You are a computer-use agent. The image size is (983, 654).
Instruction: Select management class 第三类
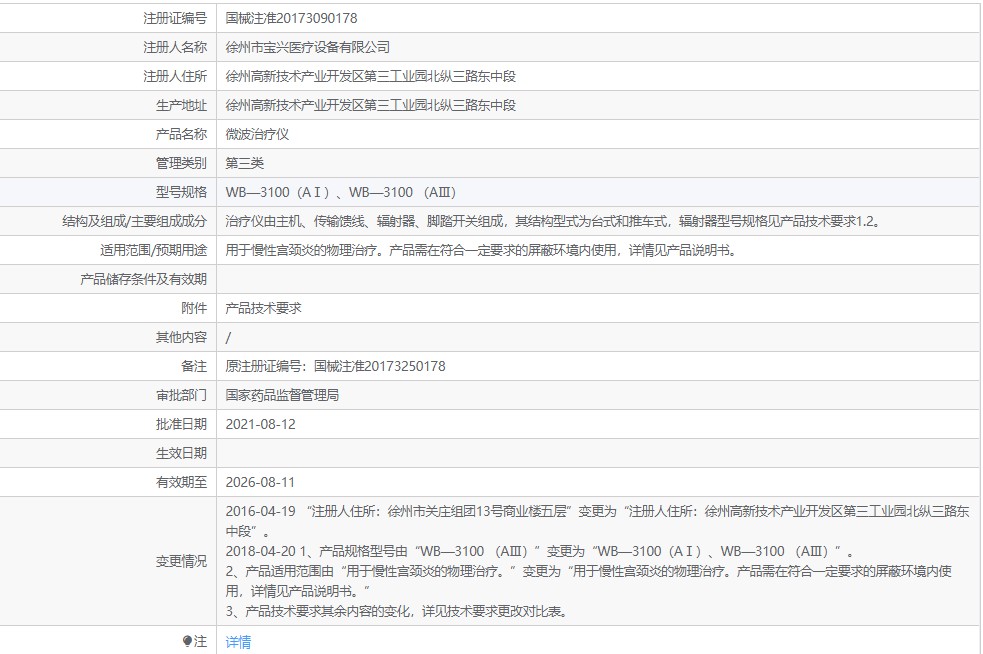coord(244,163)
